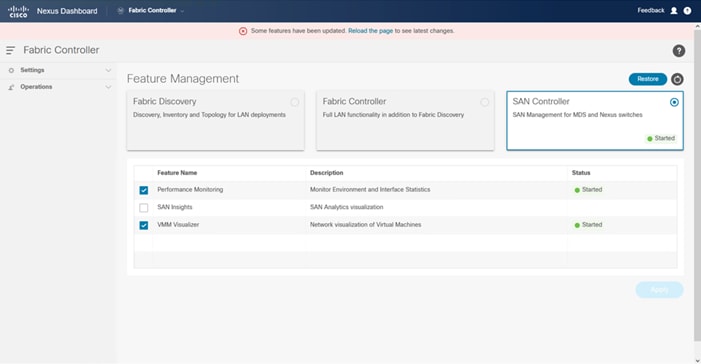701x364 pixels.
Task: Click the VMM Visualizer feature name
Action: coord(178,224)
